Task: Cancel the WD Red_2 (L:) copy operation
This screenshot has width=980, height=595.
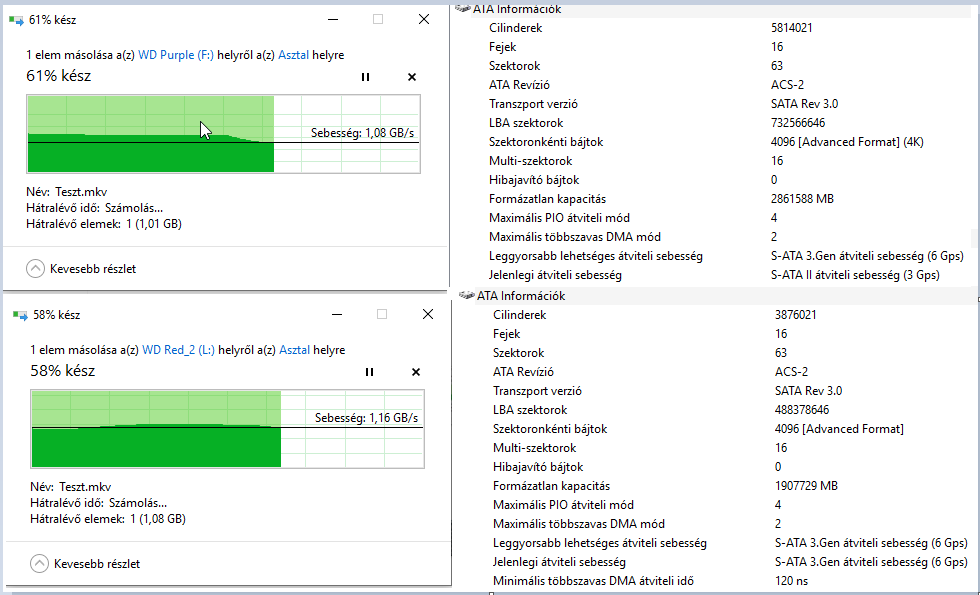Action: (x=416, y=372)
